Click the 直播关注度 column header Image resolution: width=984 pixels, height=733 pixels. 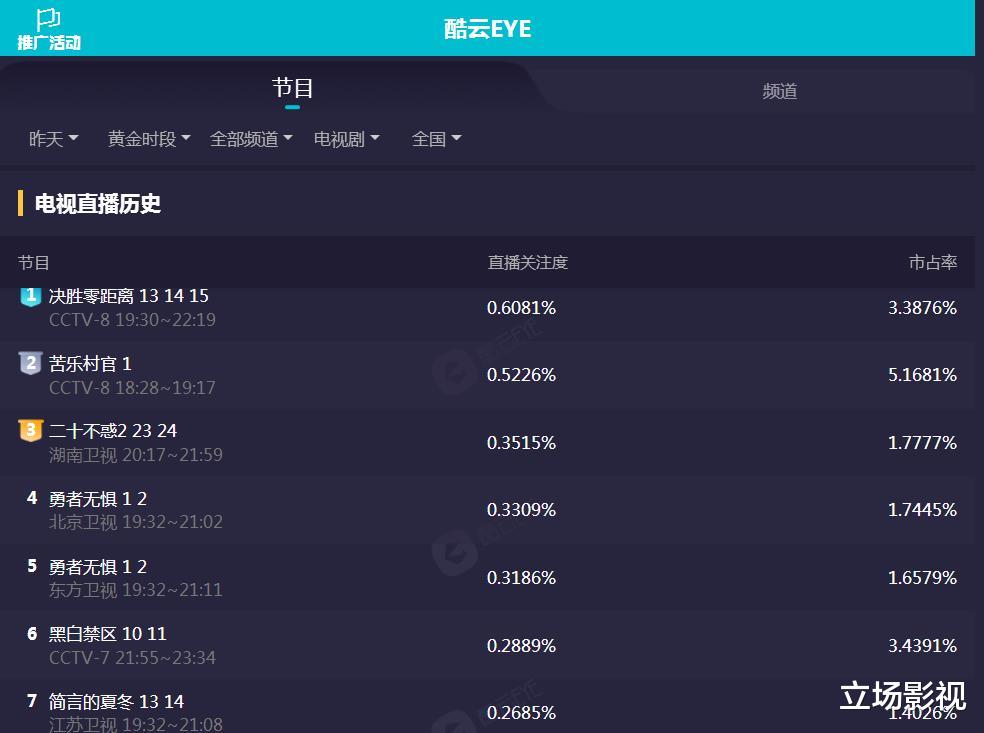pyautogui.click(x=528, y=262)
